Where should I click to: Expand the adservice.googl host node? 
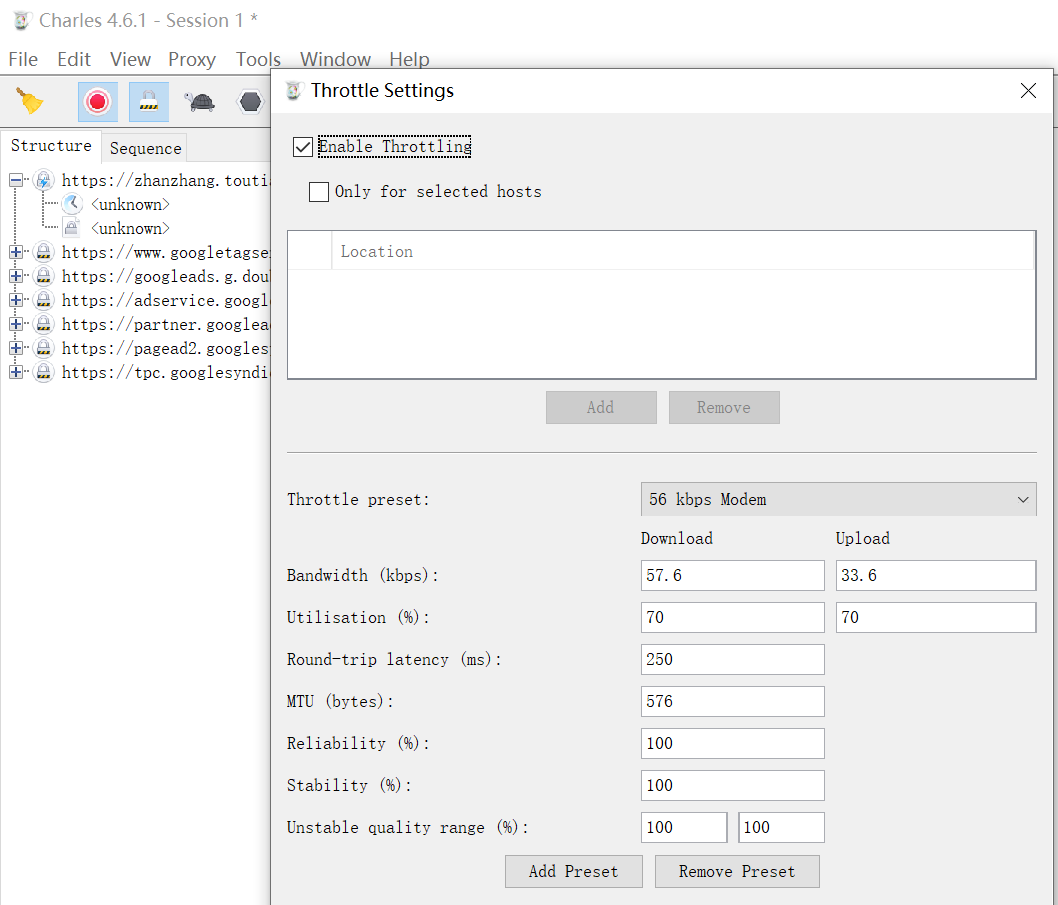pos(16,300)
